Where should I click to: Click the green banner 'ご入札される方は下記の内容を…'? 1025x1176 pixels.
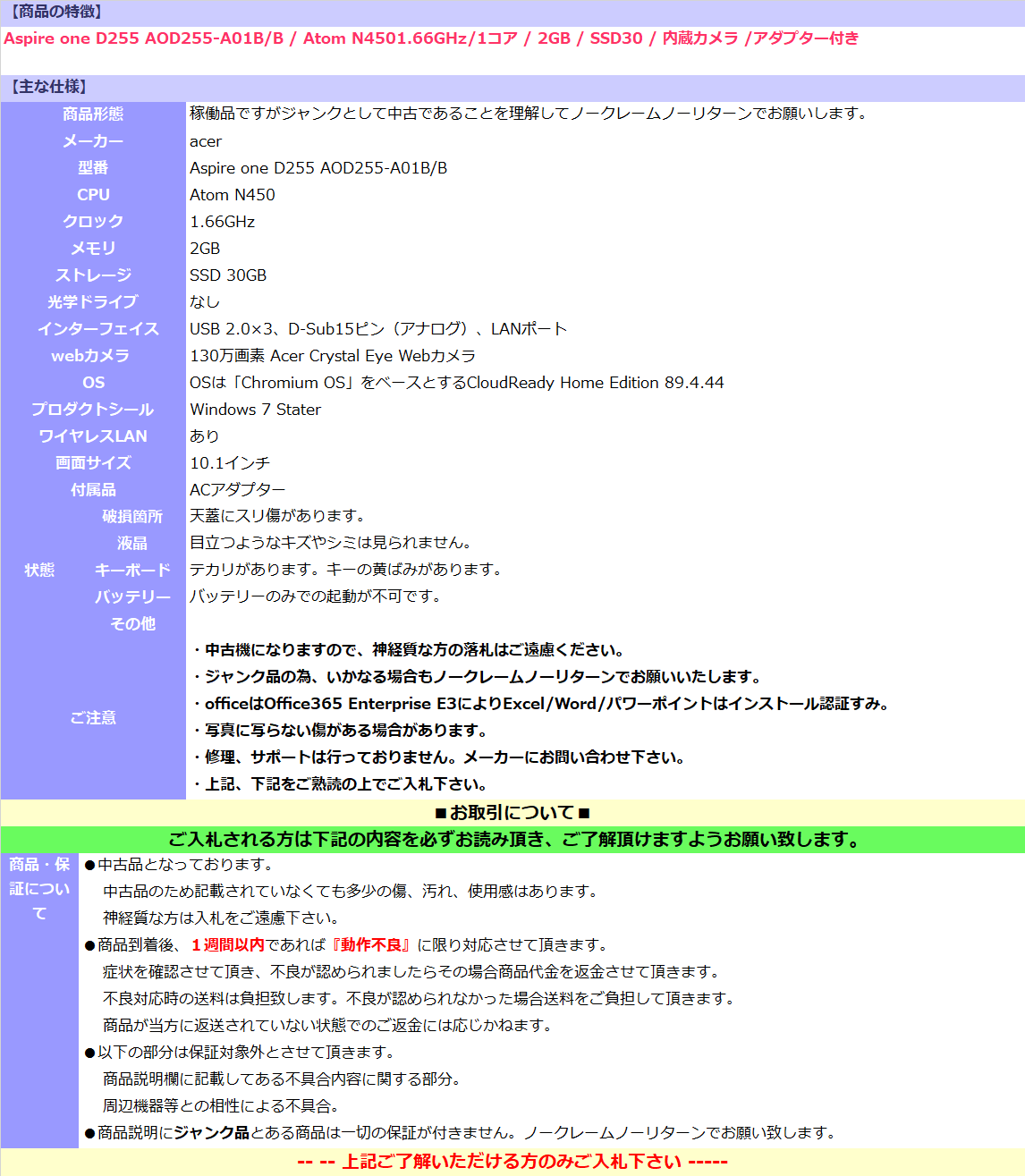tap(512, 840)
